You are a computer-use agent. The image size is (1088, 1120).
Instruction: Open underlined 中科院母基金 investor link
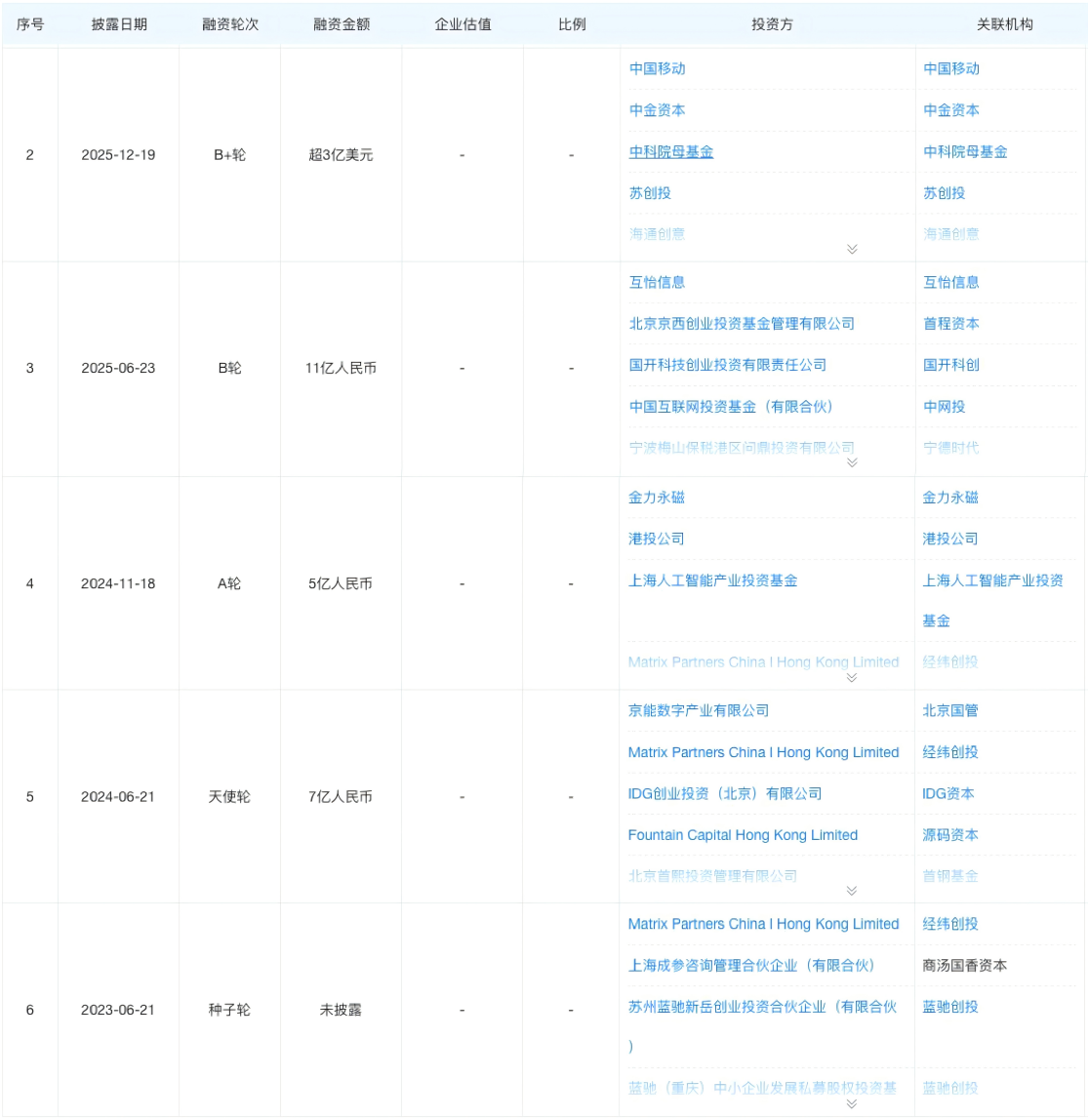click(671, 151)
